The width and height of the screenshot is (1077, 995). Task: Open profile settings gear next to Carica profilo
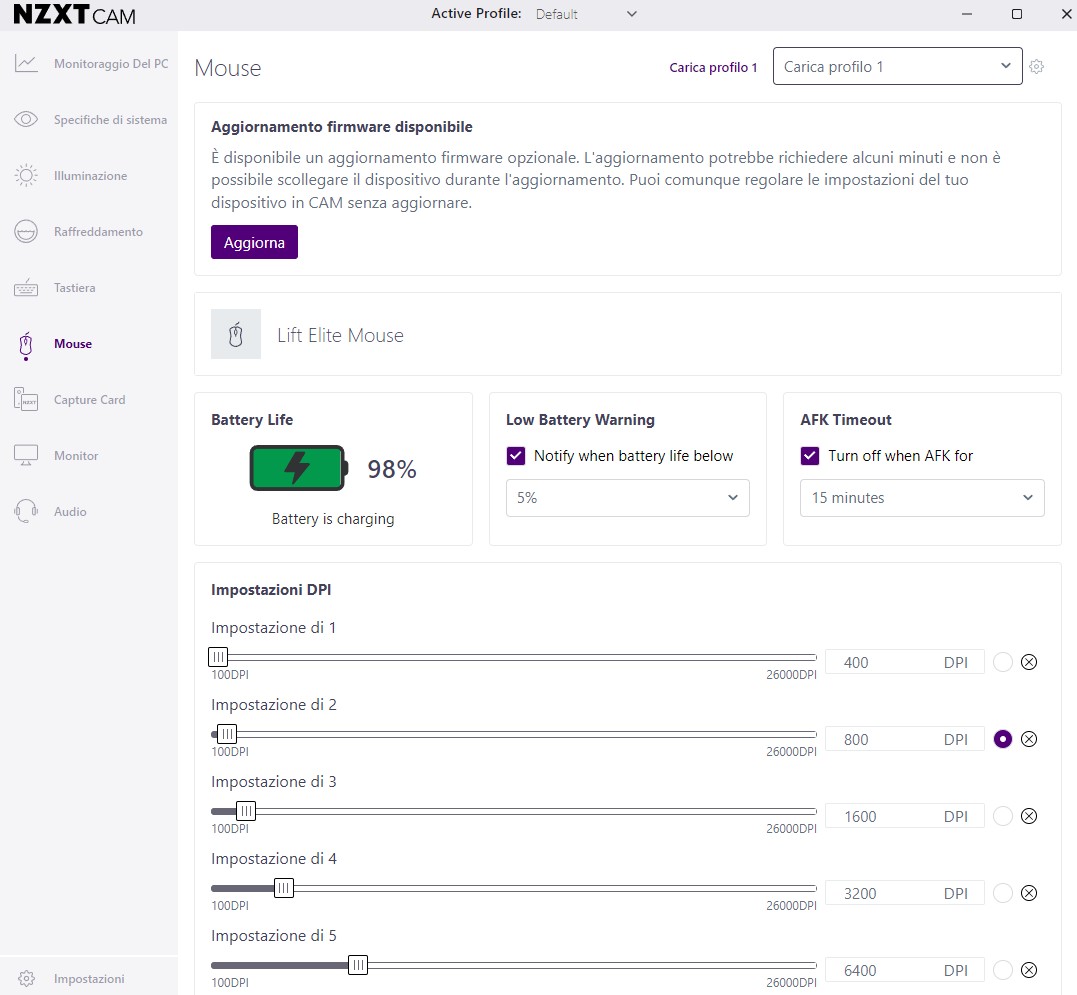(1037, 67)
